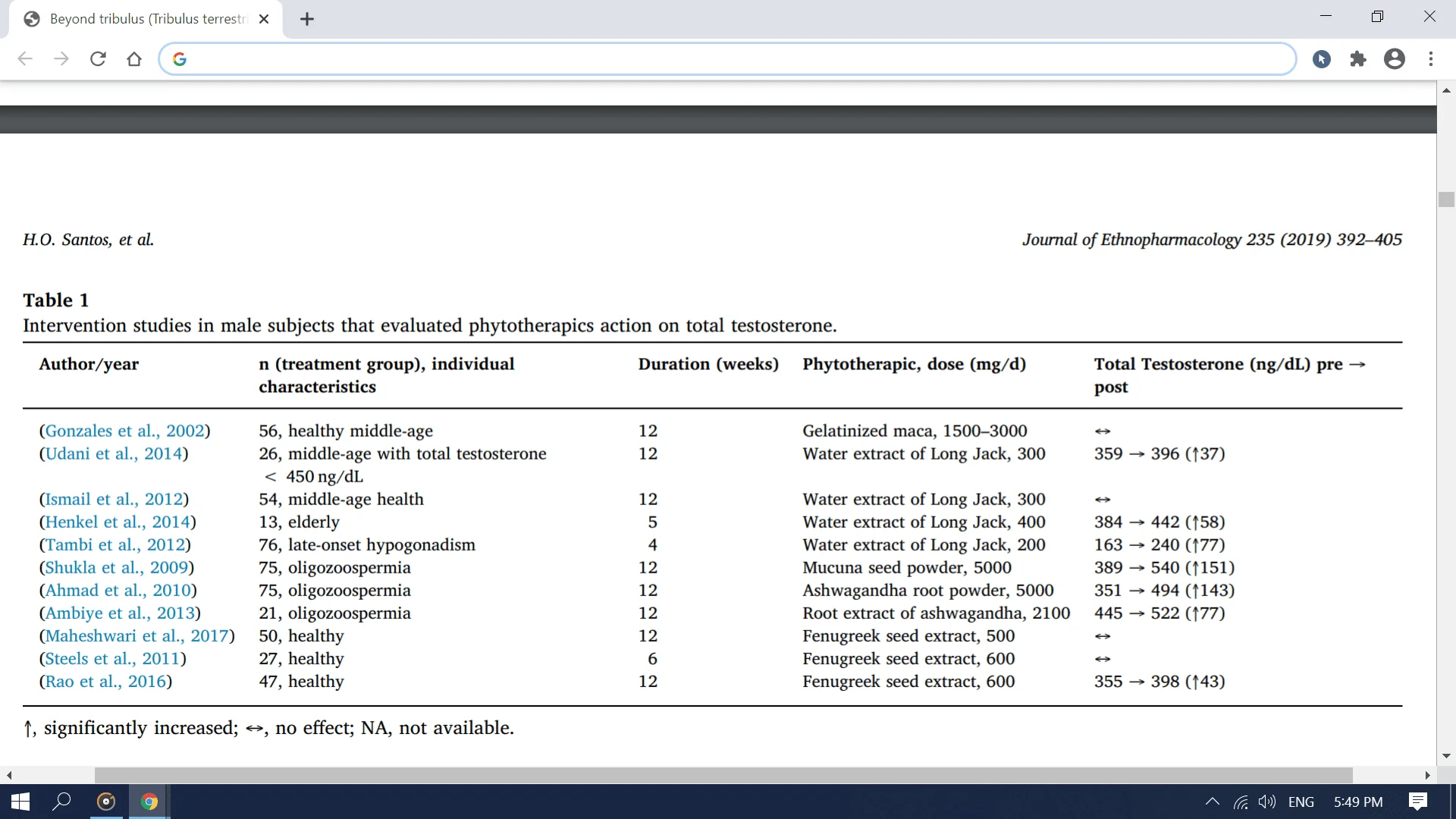Show hidden system tray icons
Screen dimensions: 1456x819
click(1213, 802)
